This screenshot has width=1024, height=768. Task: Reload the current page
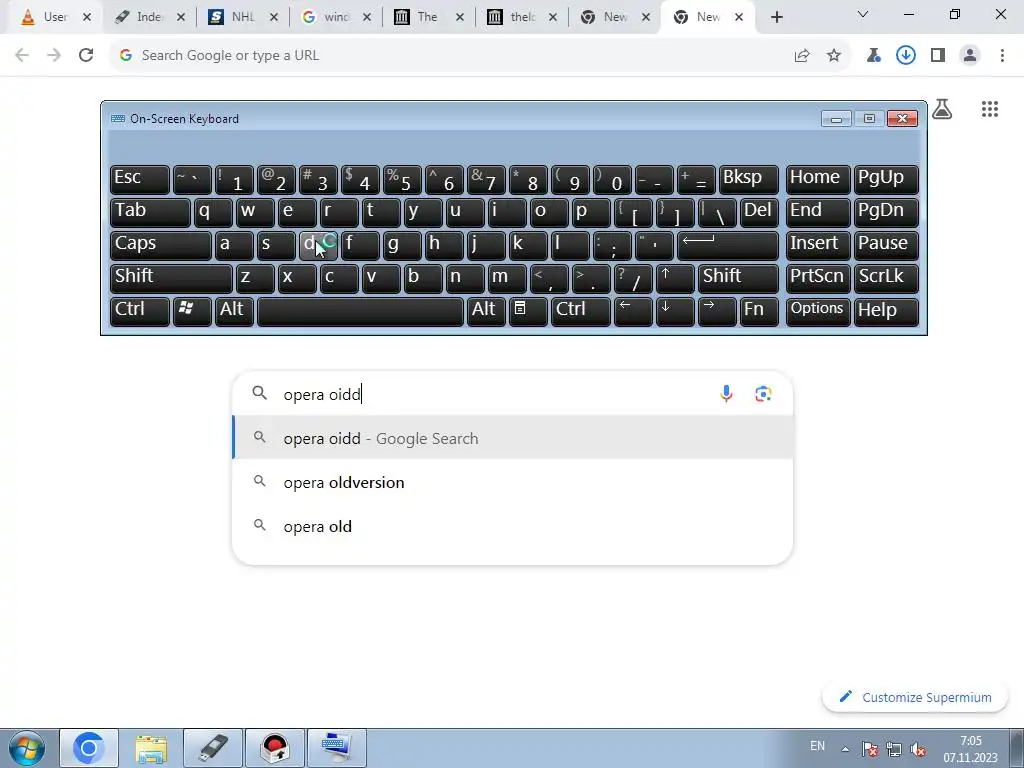pos(86,56)
